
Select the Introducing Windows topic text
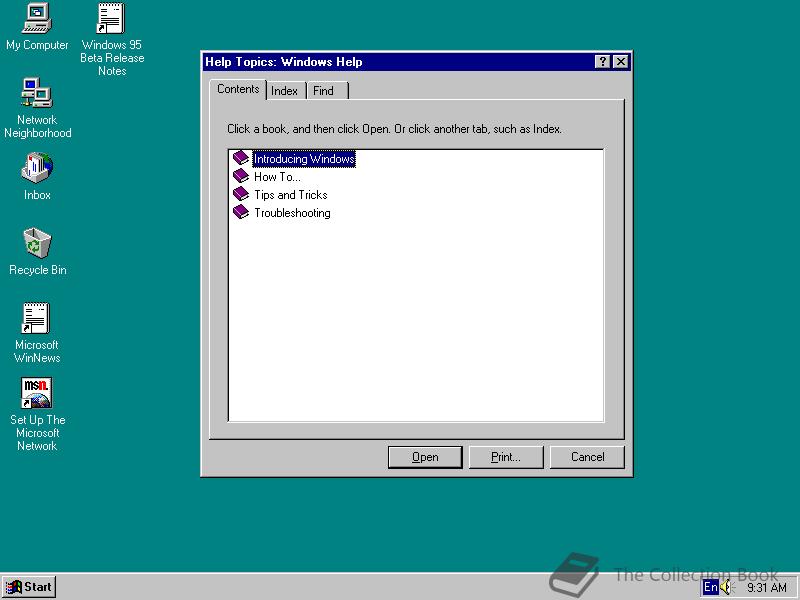pos(304,159)
